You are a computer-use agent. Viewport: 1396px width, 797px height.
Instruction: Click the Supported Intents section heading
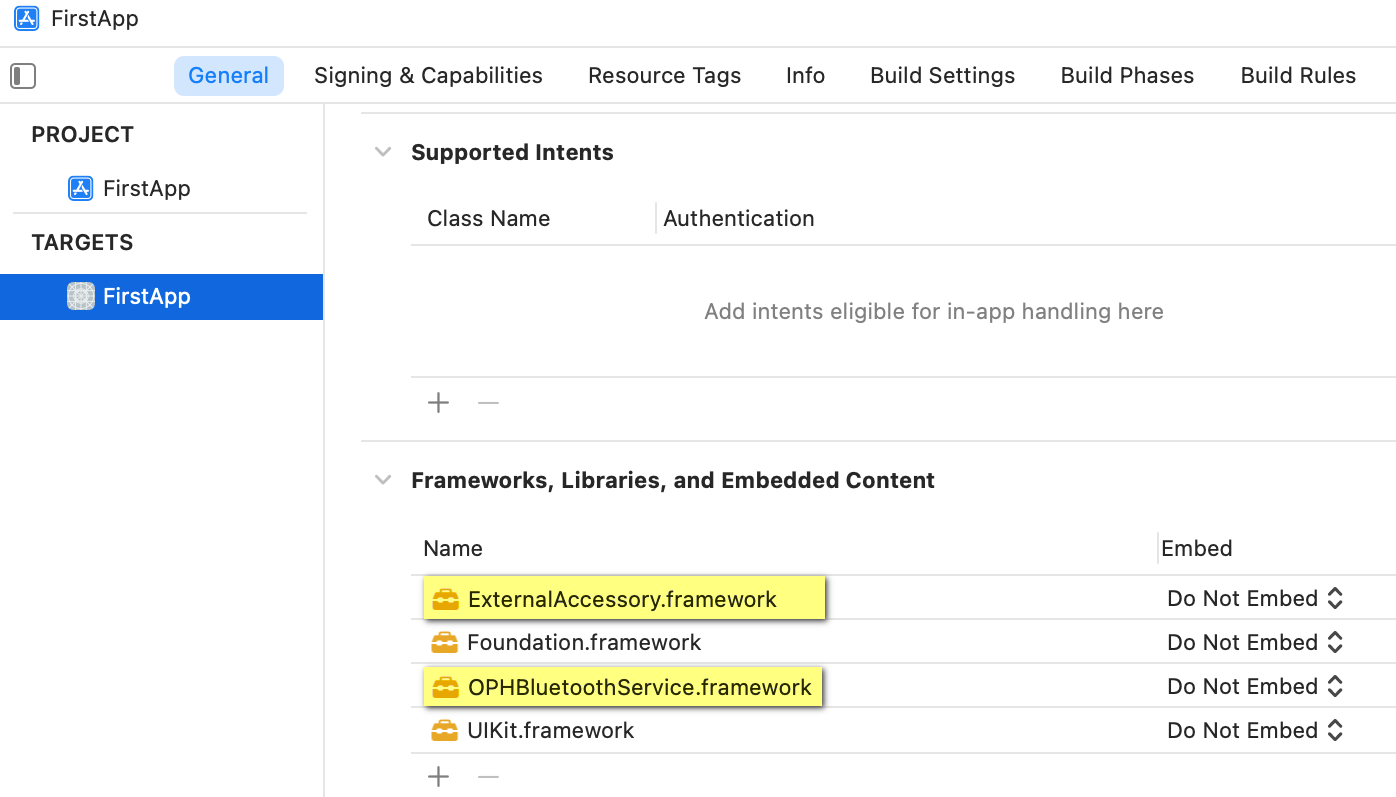coord(512,152)
